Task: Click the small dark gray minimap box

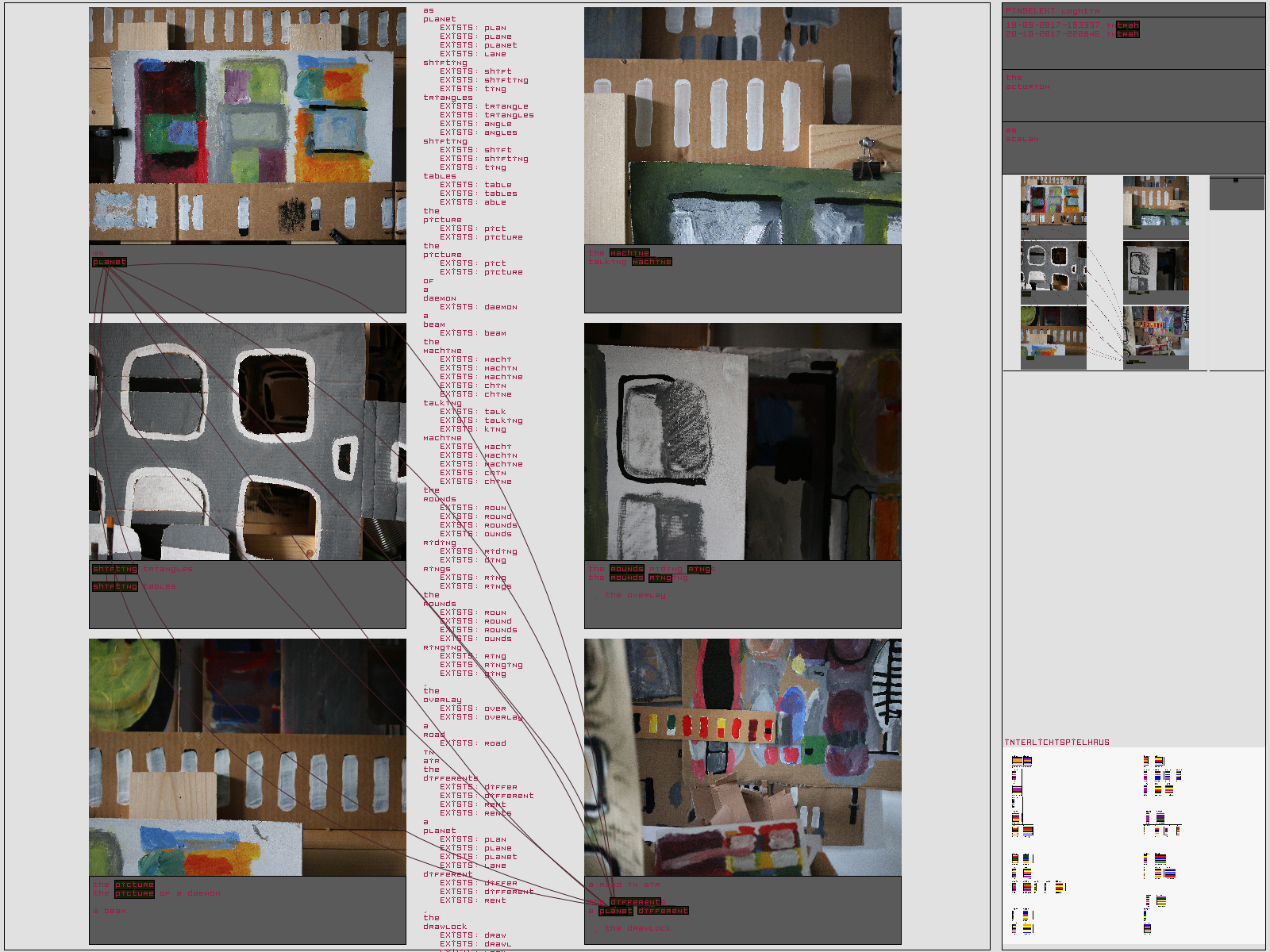Action: (x=1237, y=194)
